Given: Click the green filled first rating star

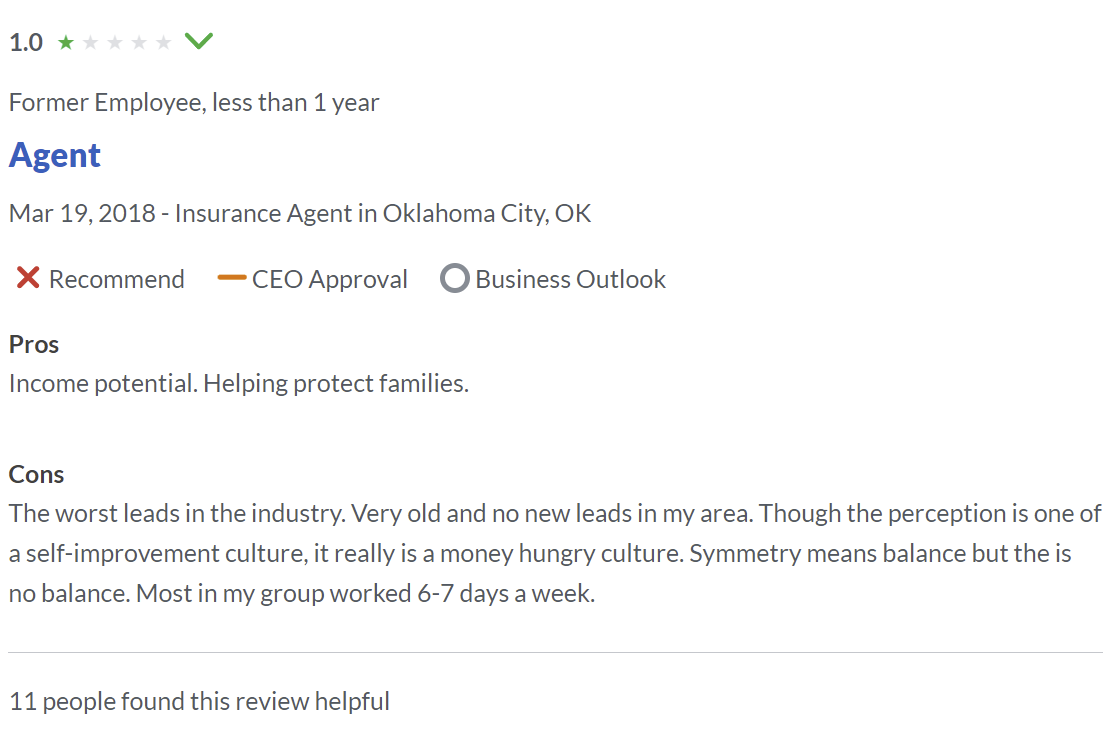Looking at the screenshot, I should pos(66,42).
